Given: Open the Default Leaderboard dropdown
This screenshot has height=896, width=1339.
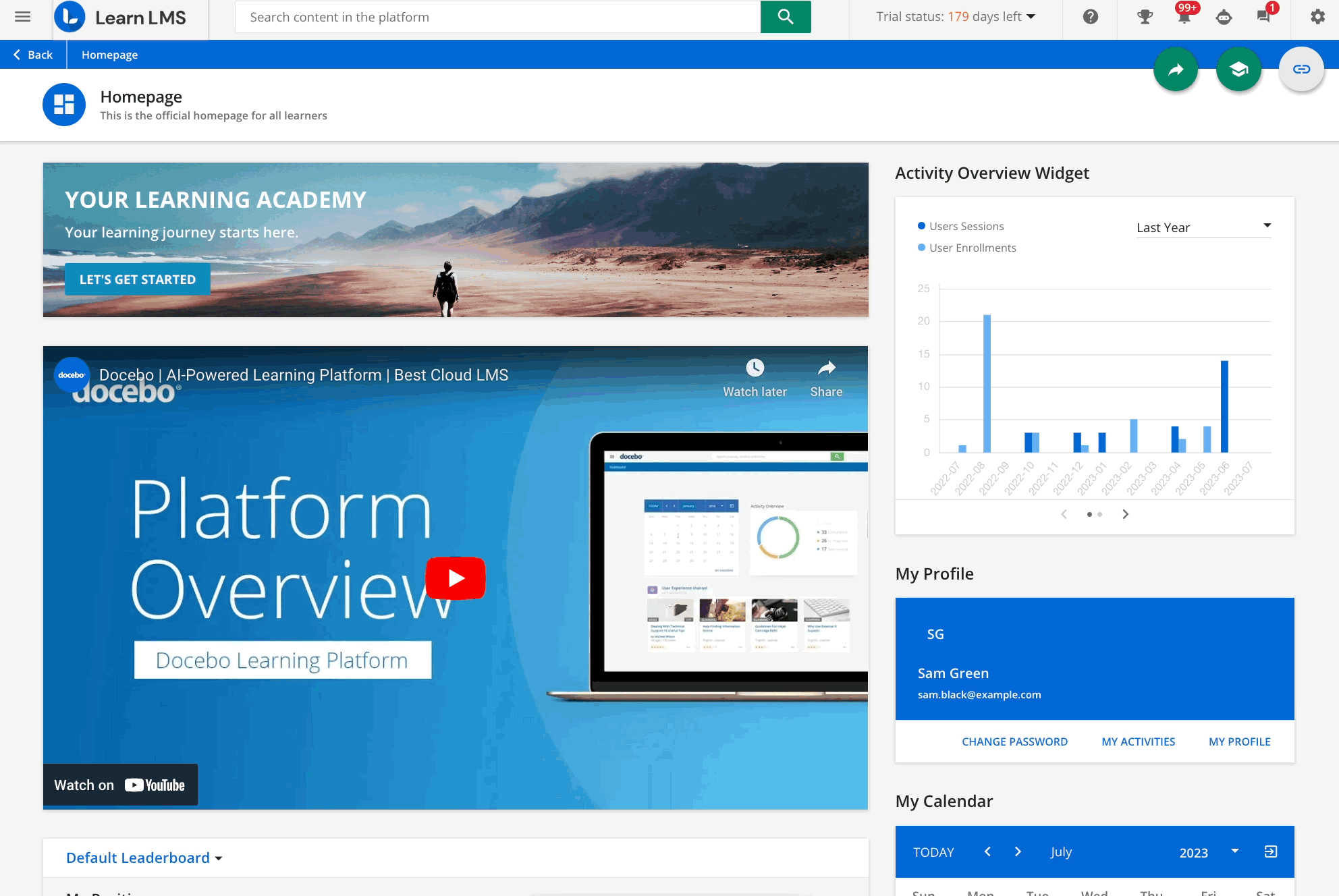Looking at the screenshot, I should (x=144, y=858).
